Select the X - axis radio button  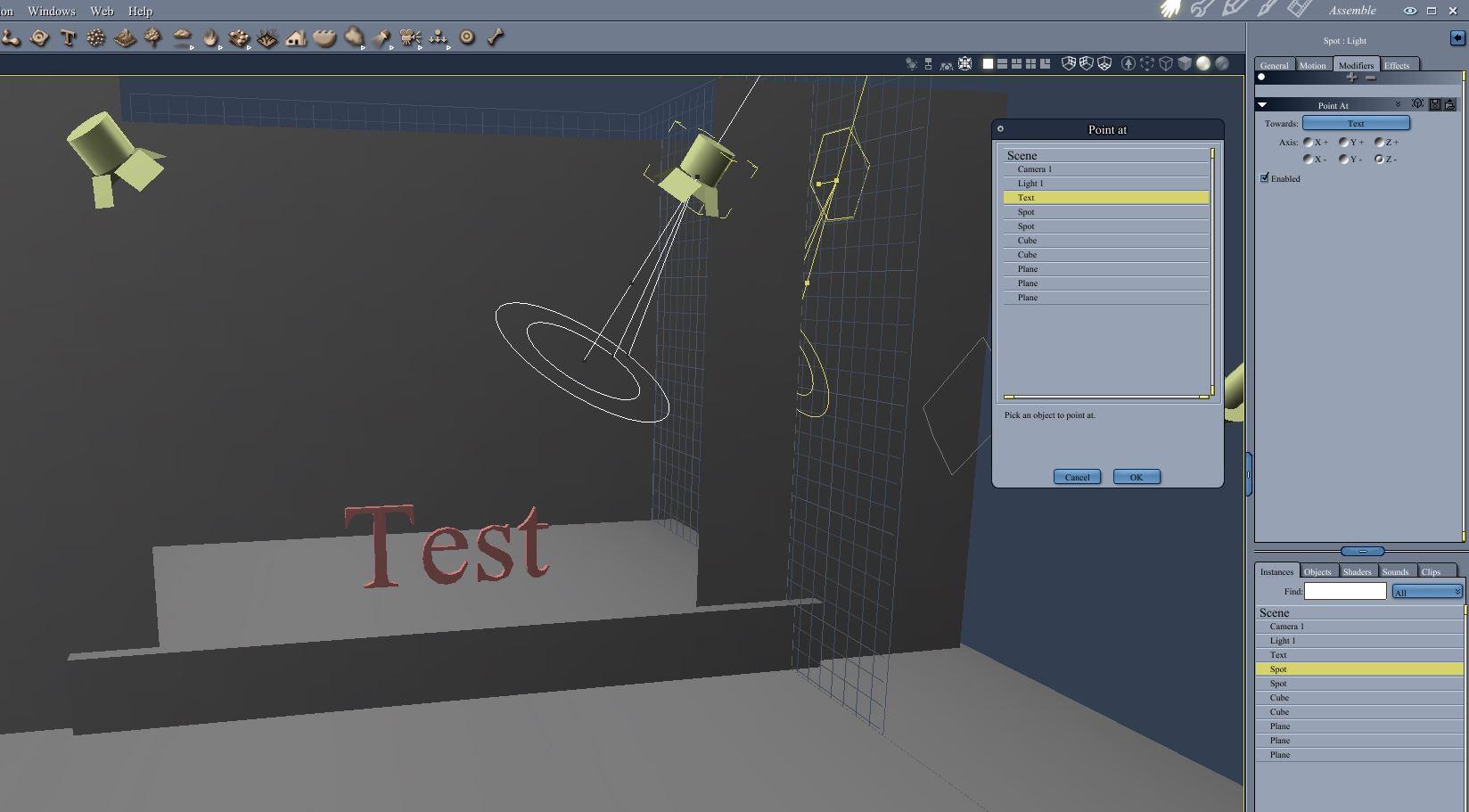(x=1309, y=160)
